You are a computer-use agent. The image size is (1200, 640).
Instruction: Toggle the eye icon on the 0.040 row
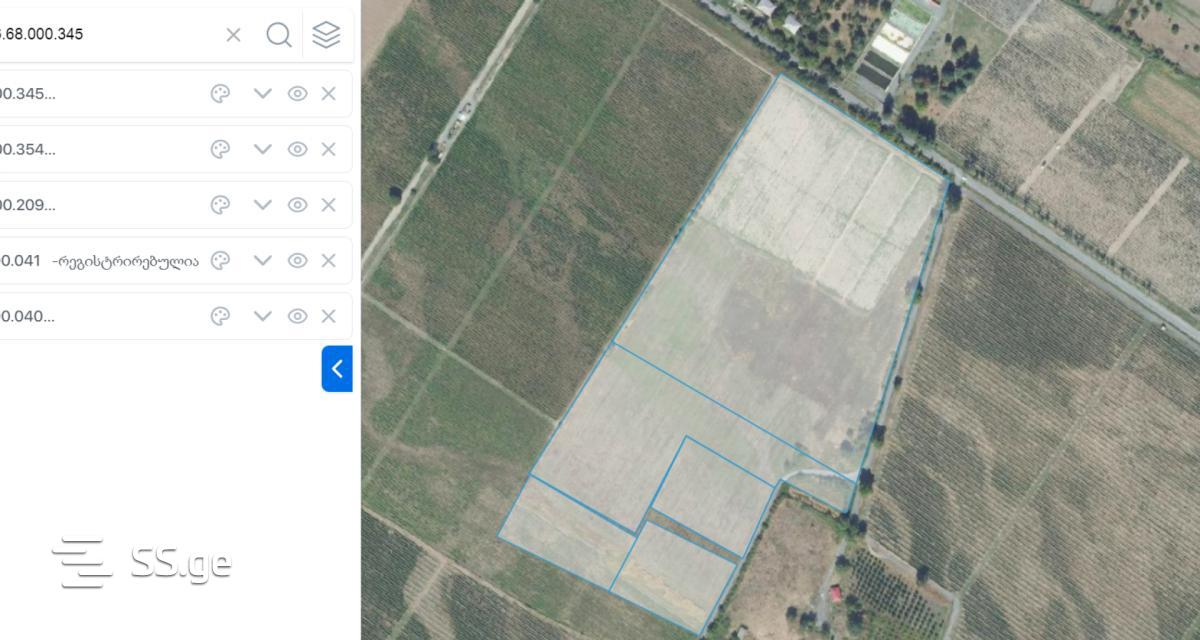297,316
